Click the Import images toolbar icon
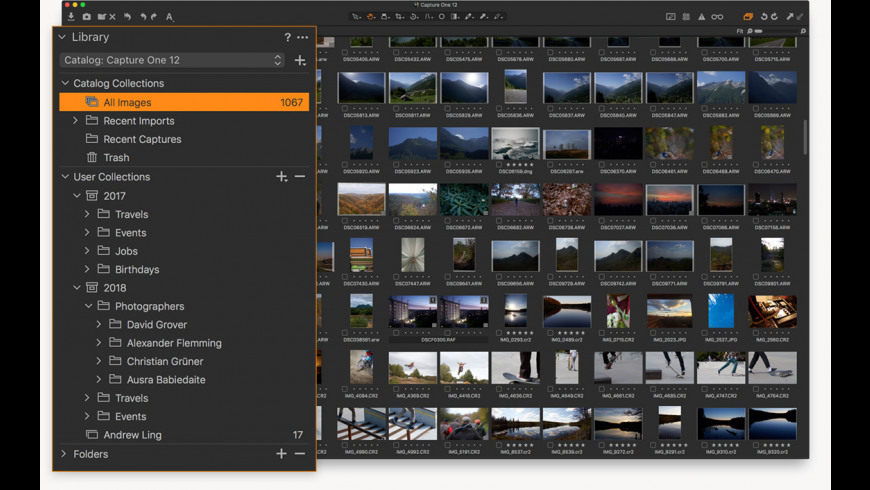870x490 pixels. pyautogui.click(x=71, y=17)
